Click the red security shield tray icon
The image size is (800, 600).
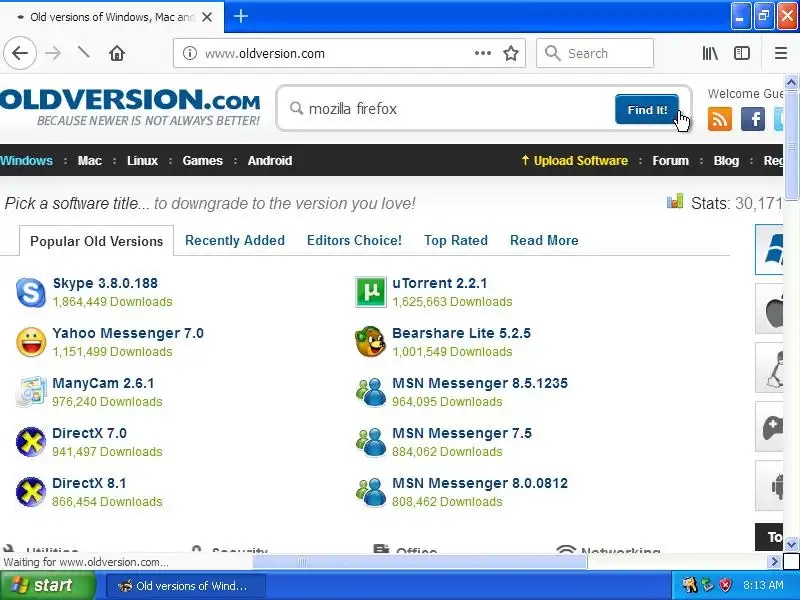point(725,585)
